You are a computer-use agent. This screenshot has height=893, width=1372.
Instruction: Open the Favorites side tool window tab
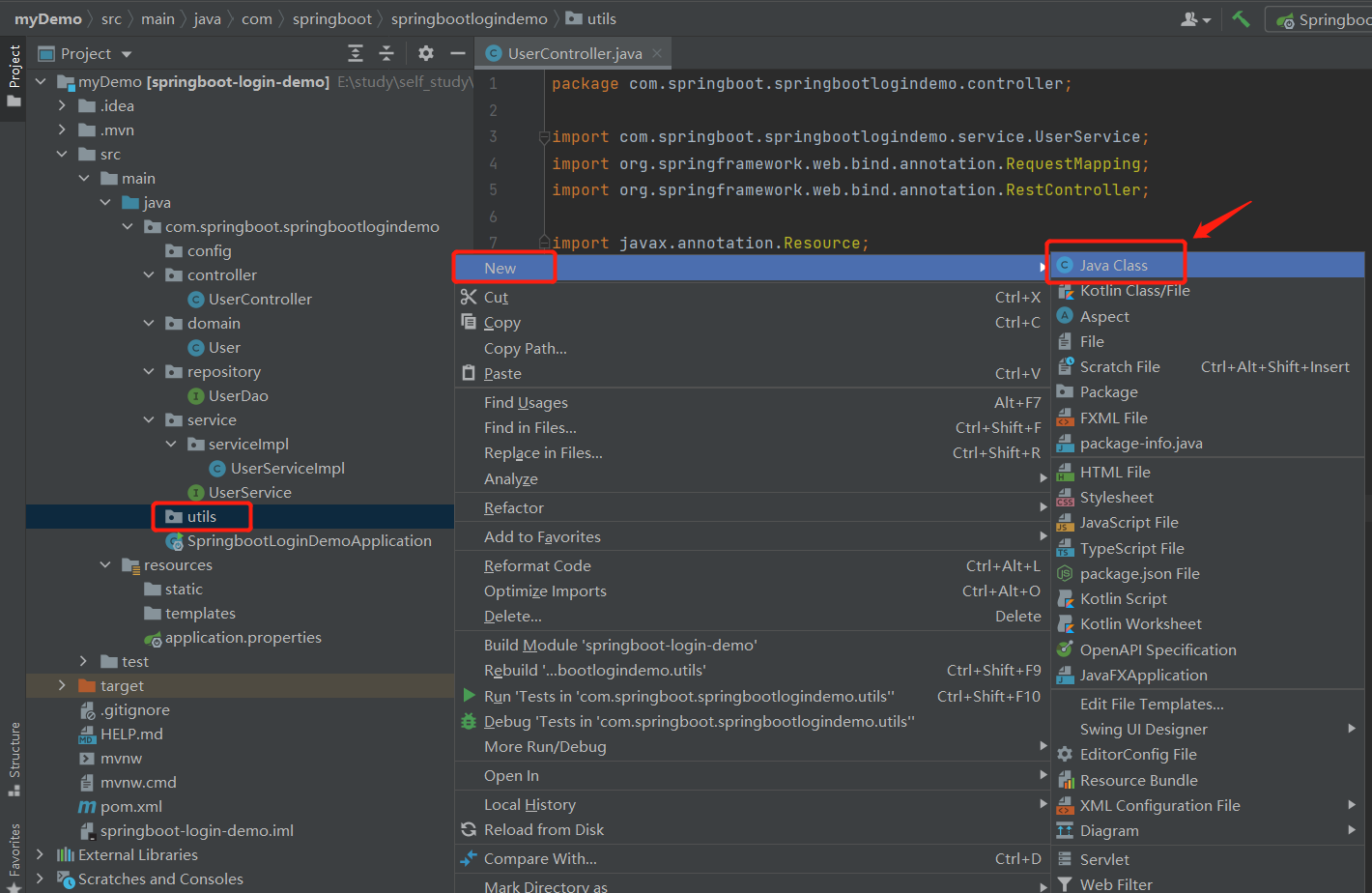tap(14, 855)
